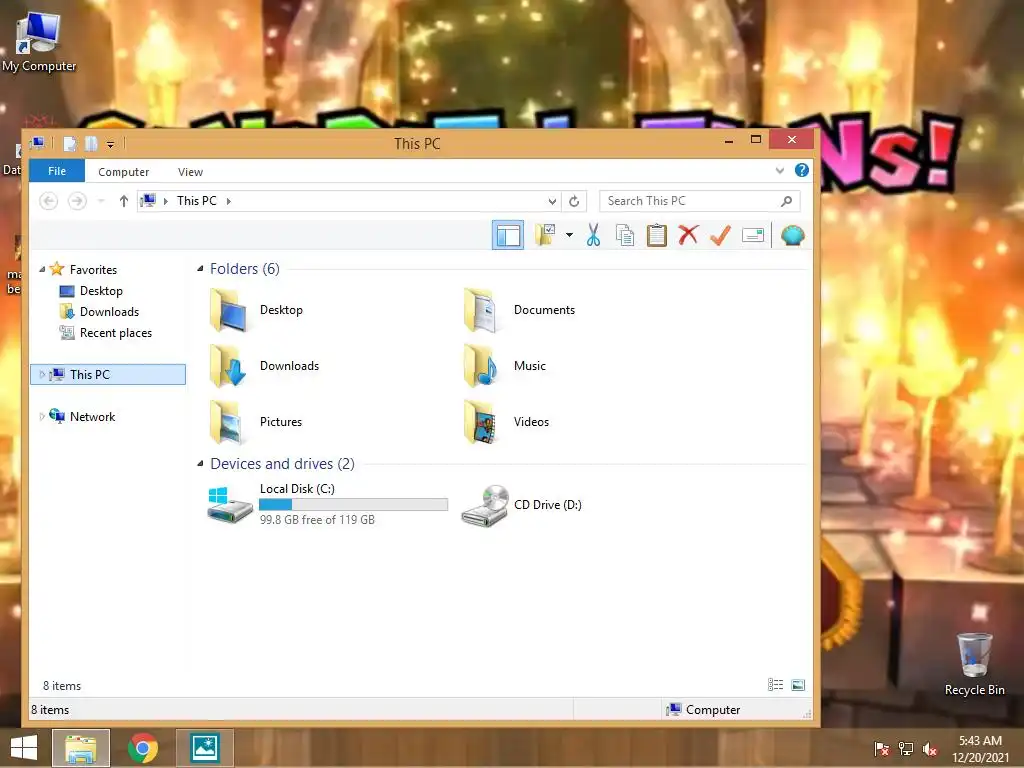Open the View ribbon tab
This screenshot has width=1024, height=768.
[190, 172]
